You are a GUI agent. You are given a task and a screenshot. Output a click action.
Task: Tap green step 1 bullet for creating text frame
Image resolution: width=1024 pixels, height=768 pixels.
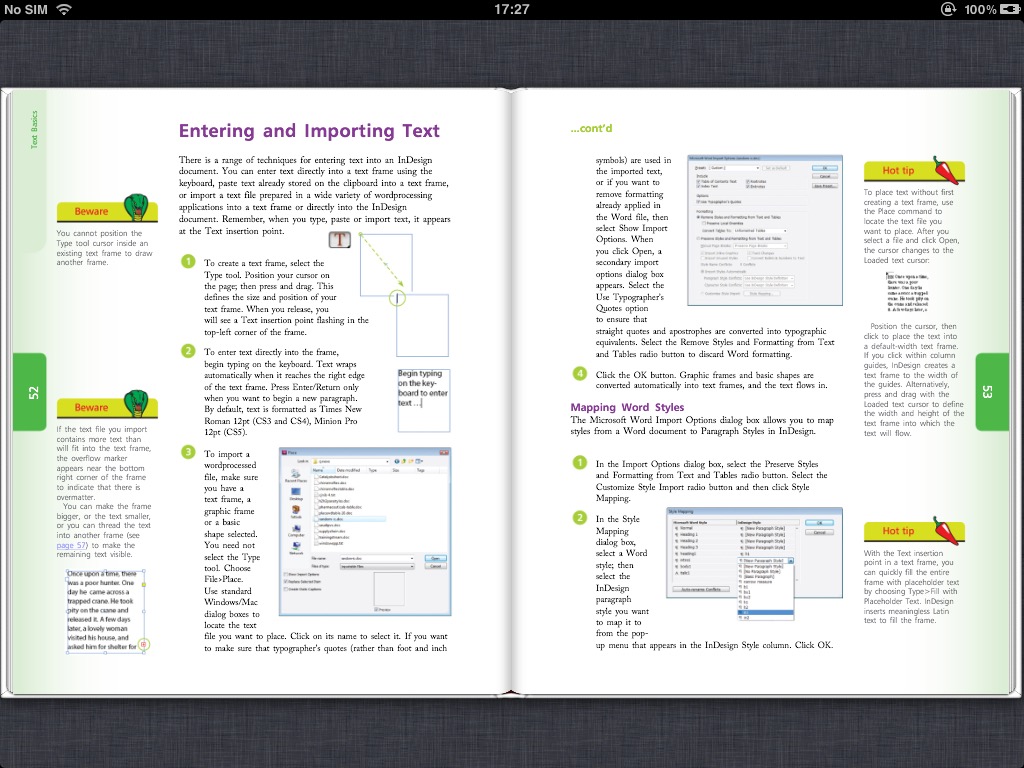coord(187,262)
